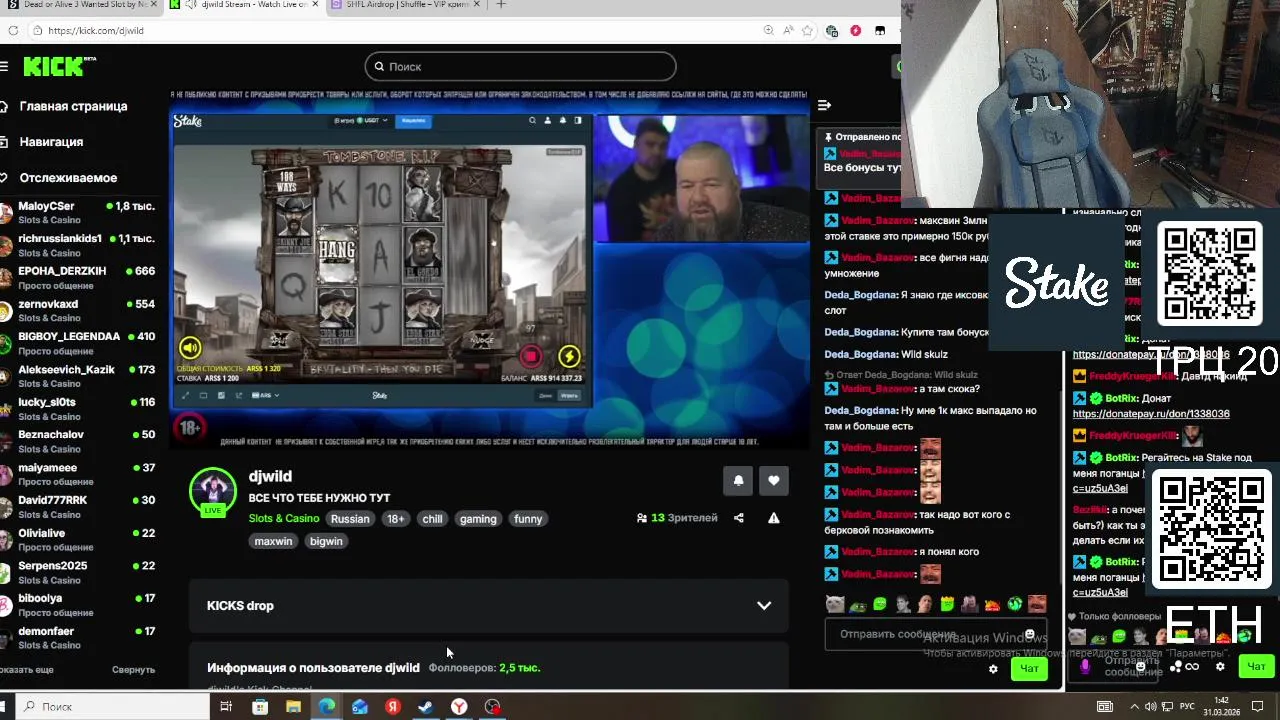1280x720 pixels.
Task: Click Свернуть to collapse followed list
Action: (x=133, y=670)
